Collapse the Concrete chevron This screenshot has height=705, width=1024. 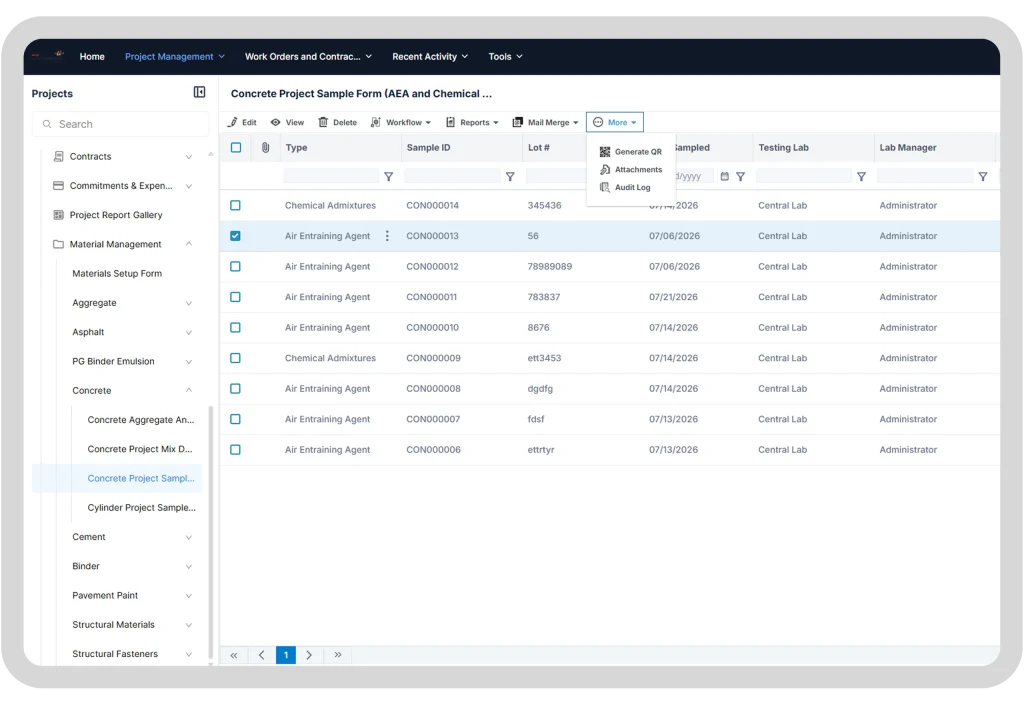[x=189, y=390]
